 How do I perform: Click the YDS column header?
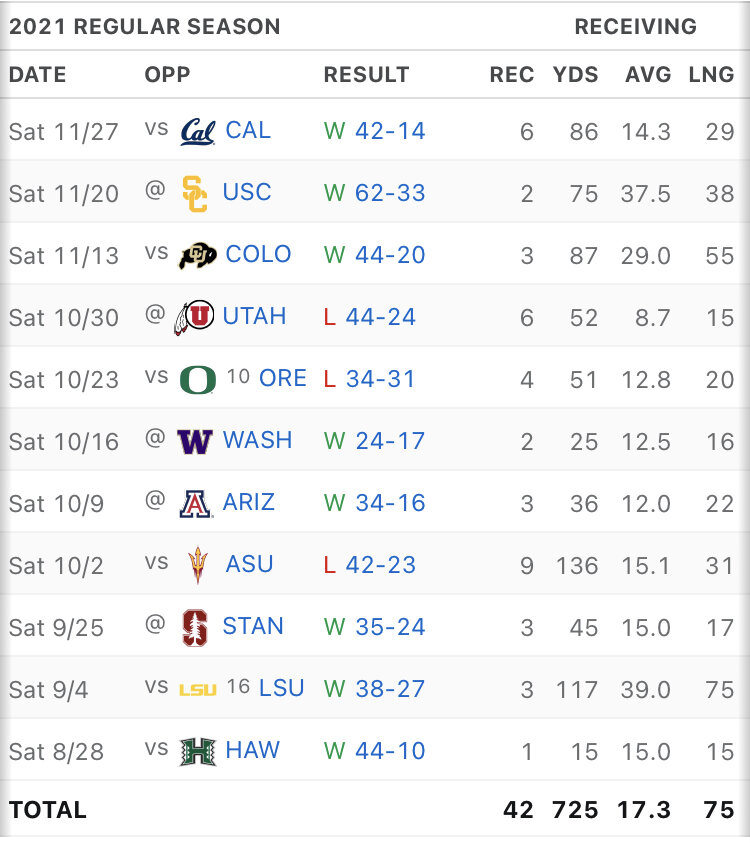click(575, 75)
